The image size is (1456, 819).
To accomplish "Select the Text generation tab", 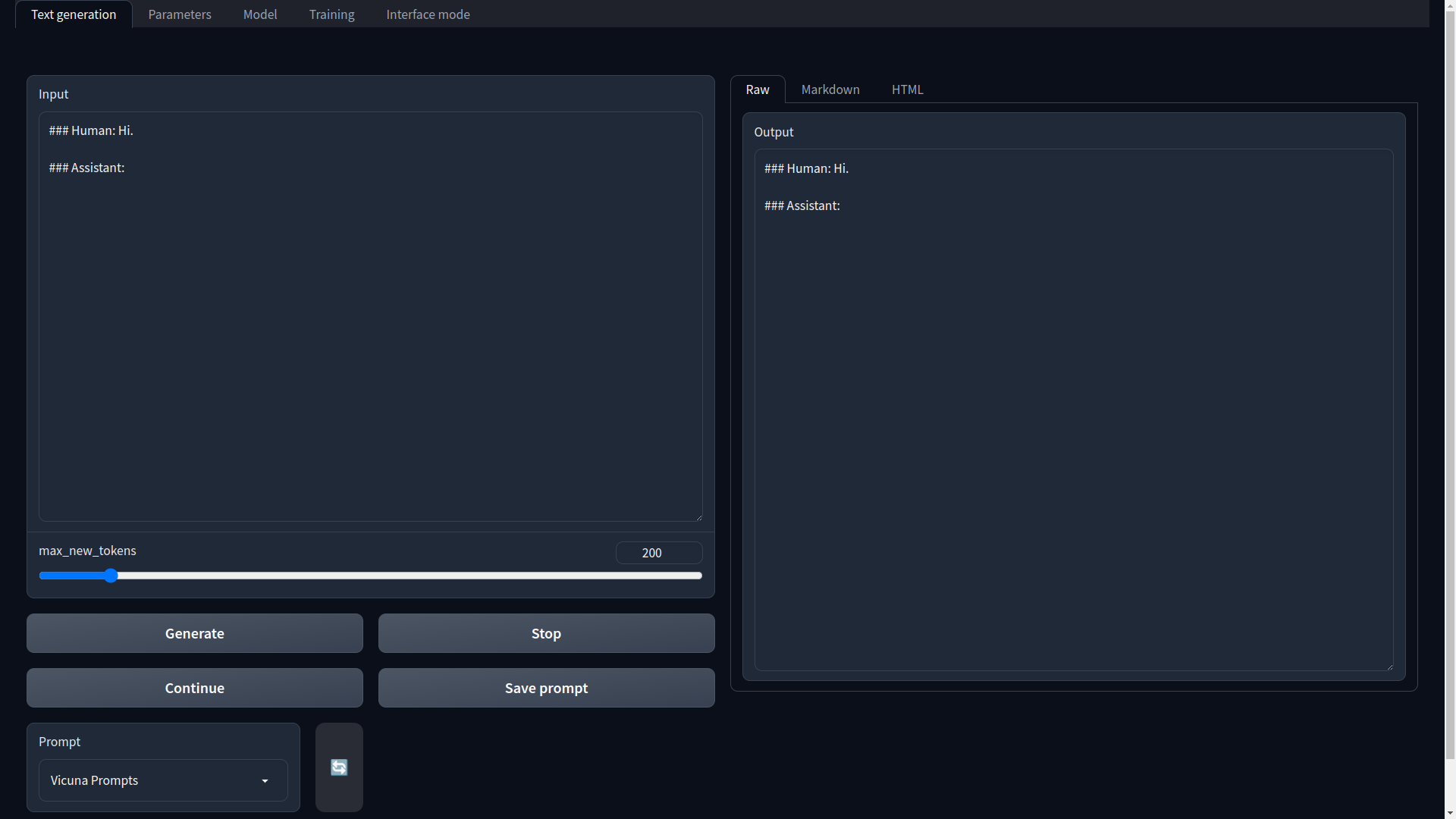I will coord(73,14).
